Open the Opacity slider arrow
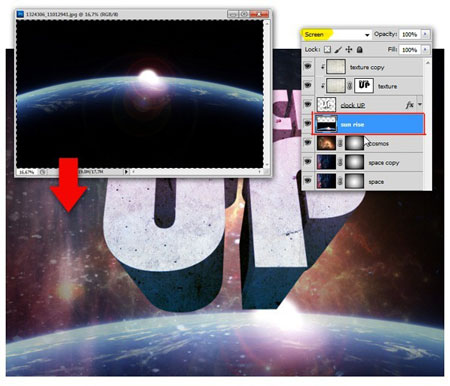 (x=425, y=34)
